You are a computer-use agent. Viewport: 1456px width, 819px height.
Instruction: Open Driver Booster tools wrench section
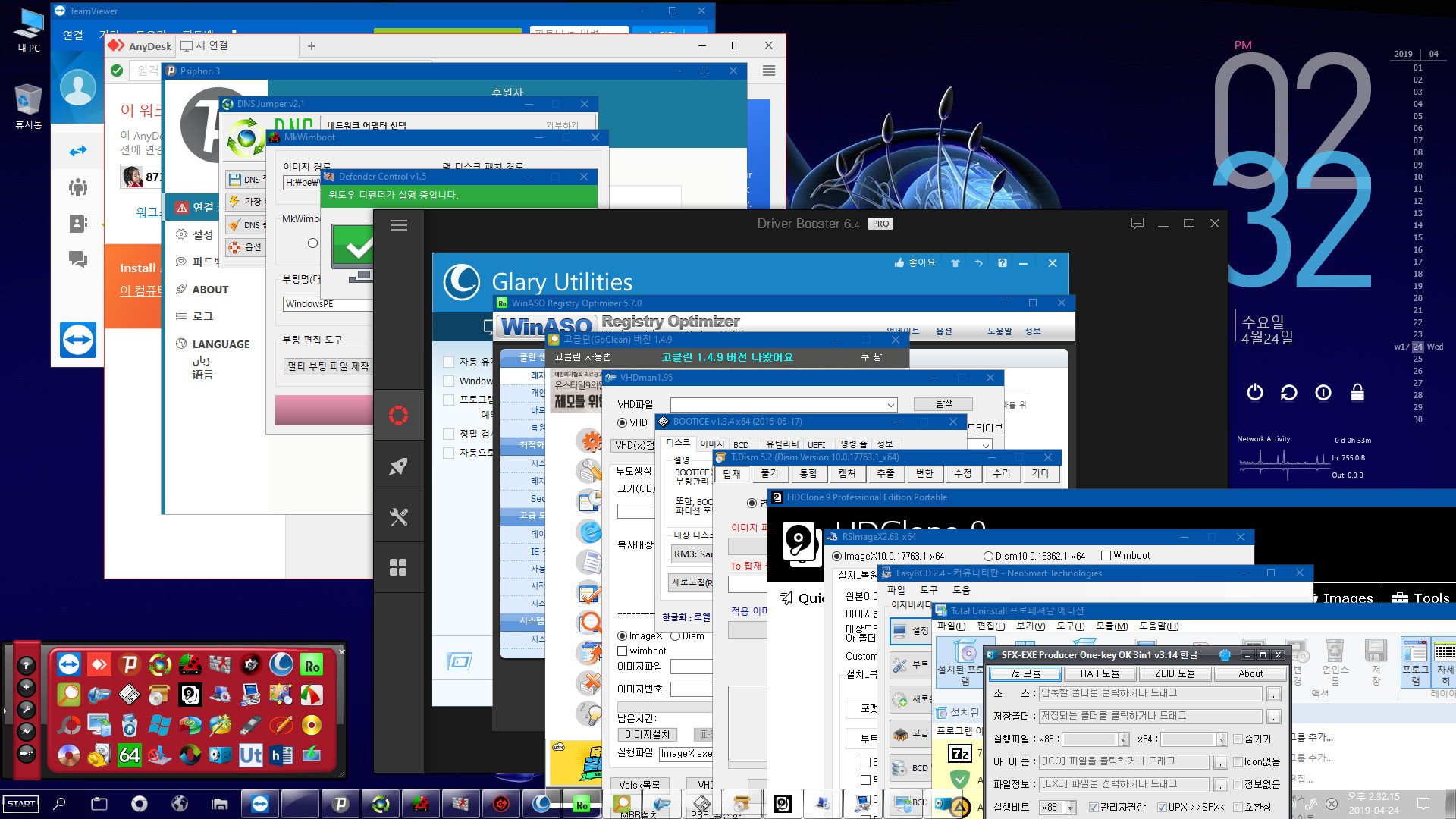coord(399,517)
